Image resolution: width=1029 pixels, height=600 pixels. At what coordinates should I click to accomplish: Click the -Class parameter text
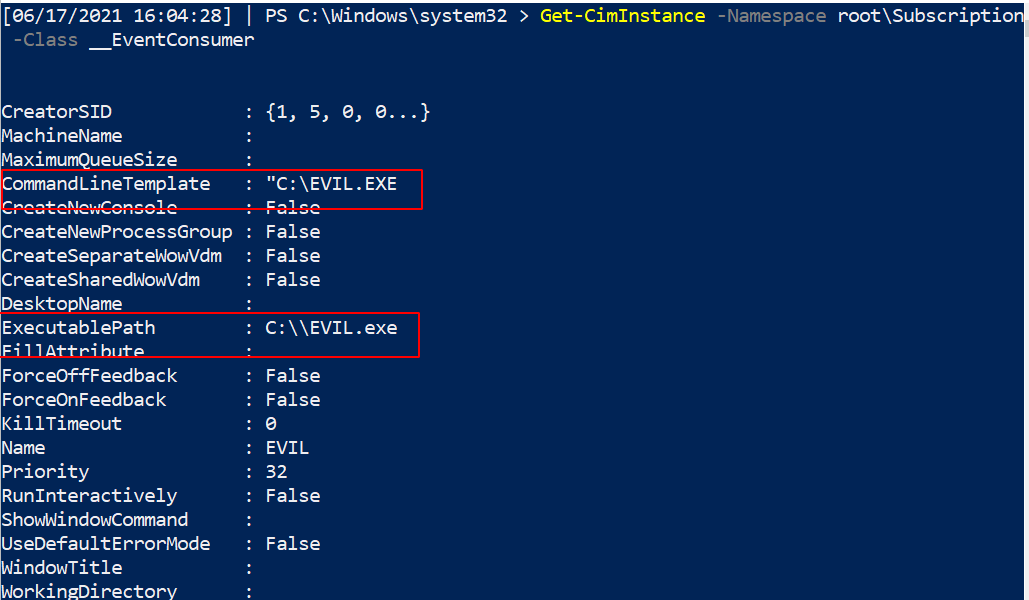pyautogui.click(x=45, y=40)
